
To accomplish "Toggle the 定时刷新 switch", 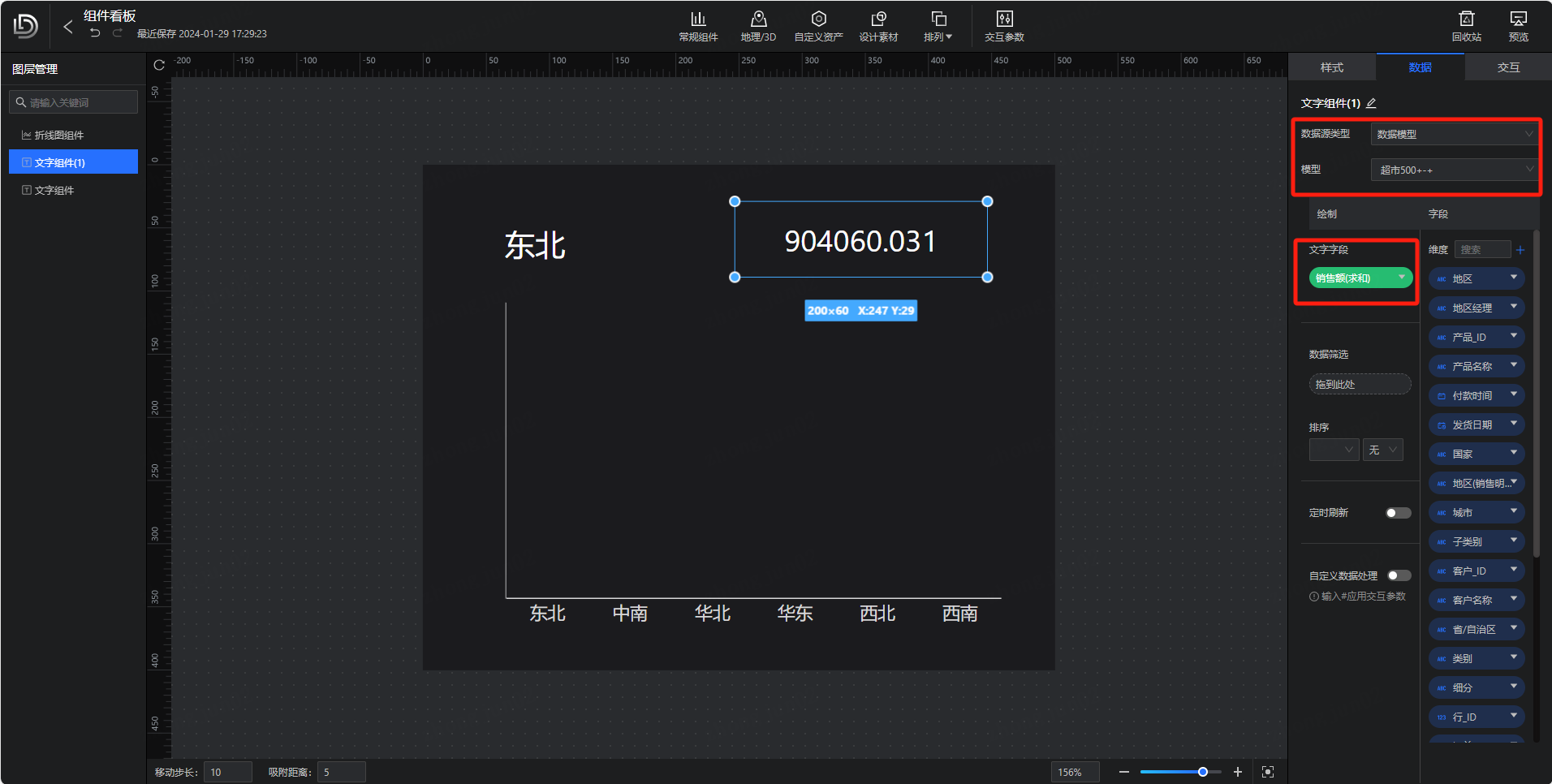I will [x=1398, y=513].
